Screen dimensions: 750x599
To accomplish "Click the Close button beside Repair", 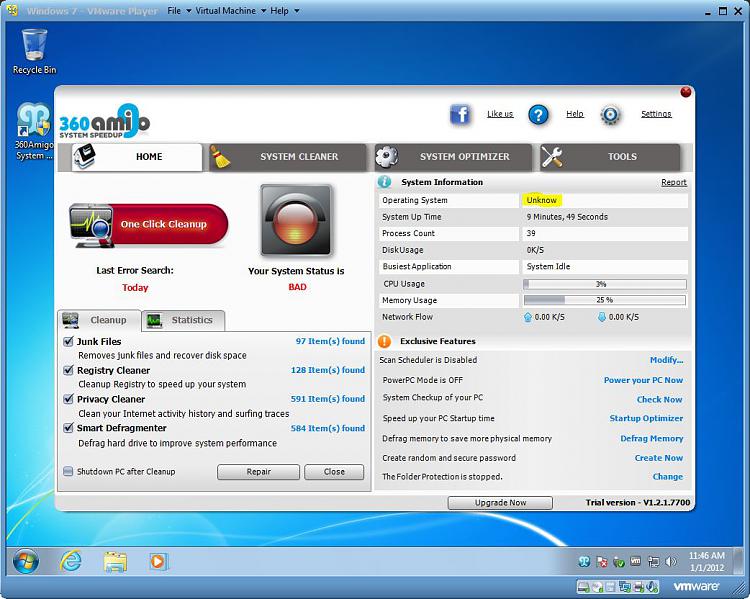I will click(x=334, y=472).
